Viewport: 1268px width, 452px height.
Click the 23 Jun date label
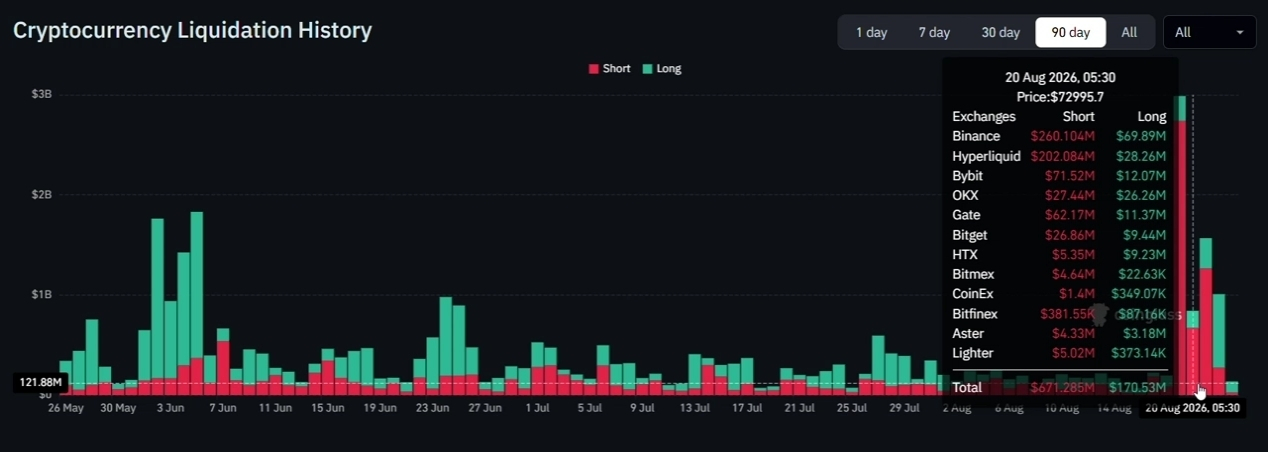pyautogui.click(x=432, y=408)
